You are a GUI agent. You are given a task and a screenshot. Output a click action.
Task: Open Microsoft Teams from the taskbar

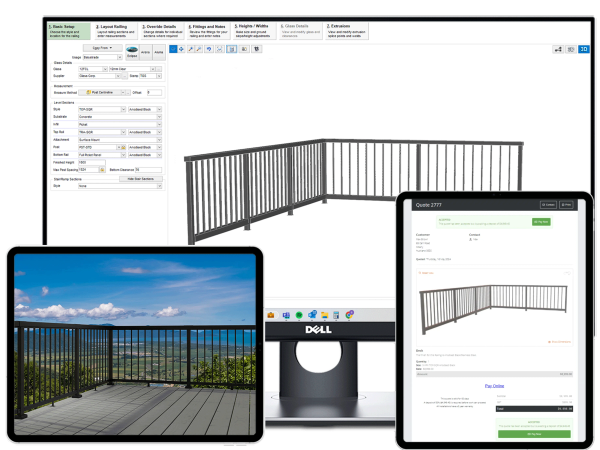click(x=286, y=315)
